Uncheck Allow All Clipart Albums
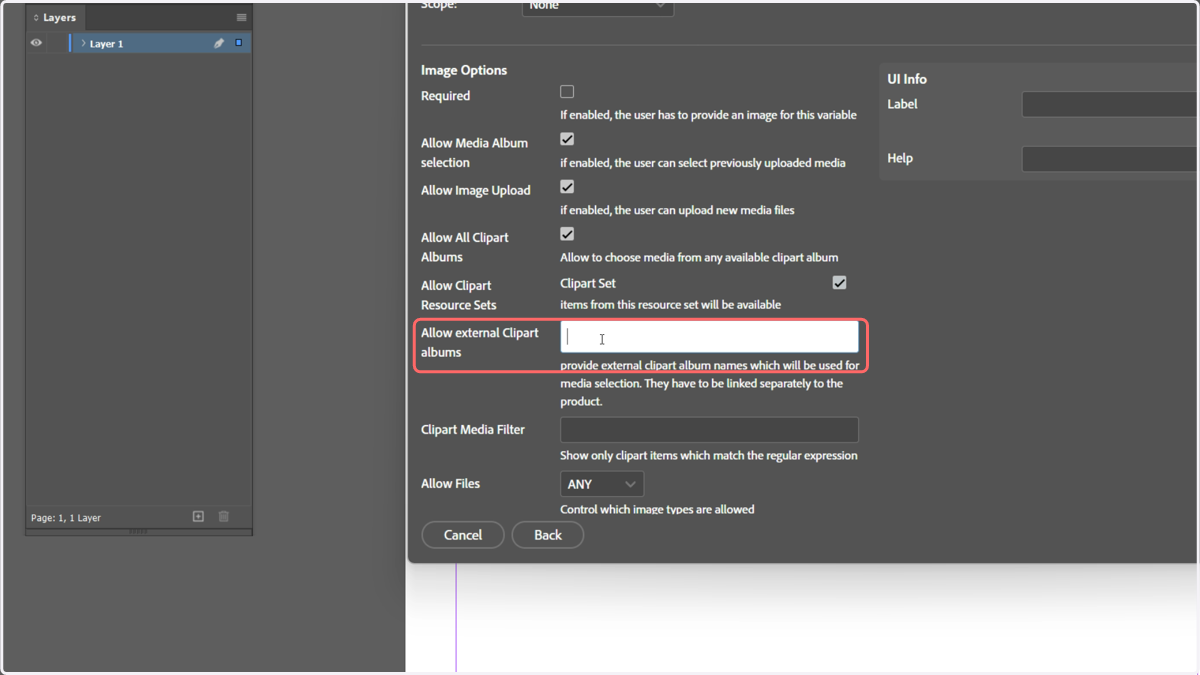 click(567, 234)
